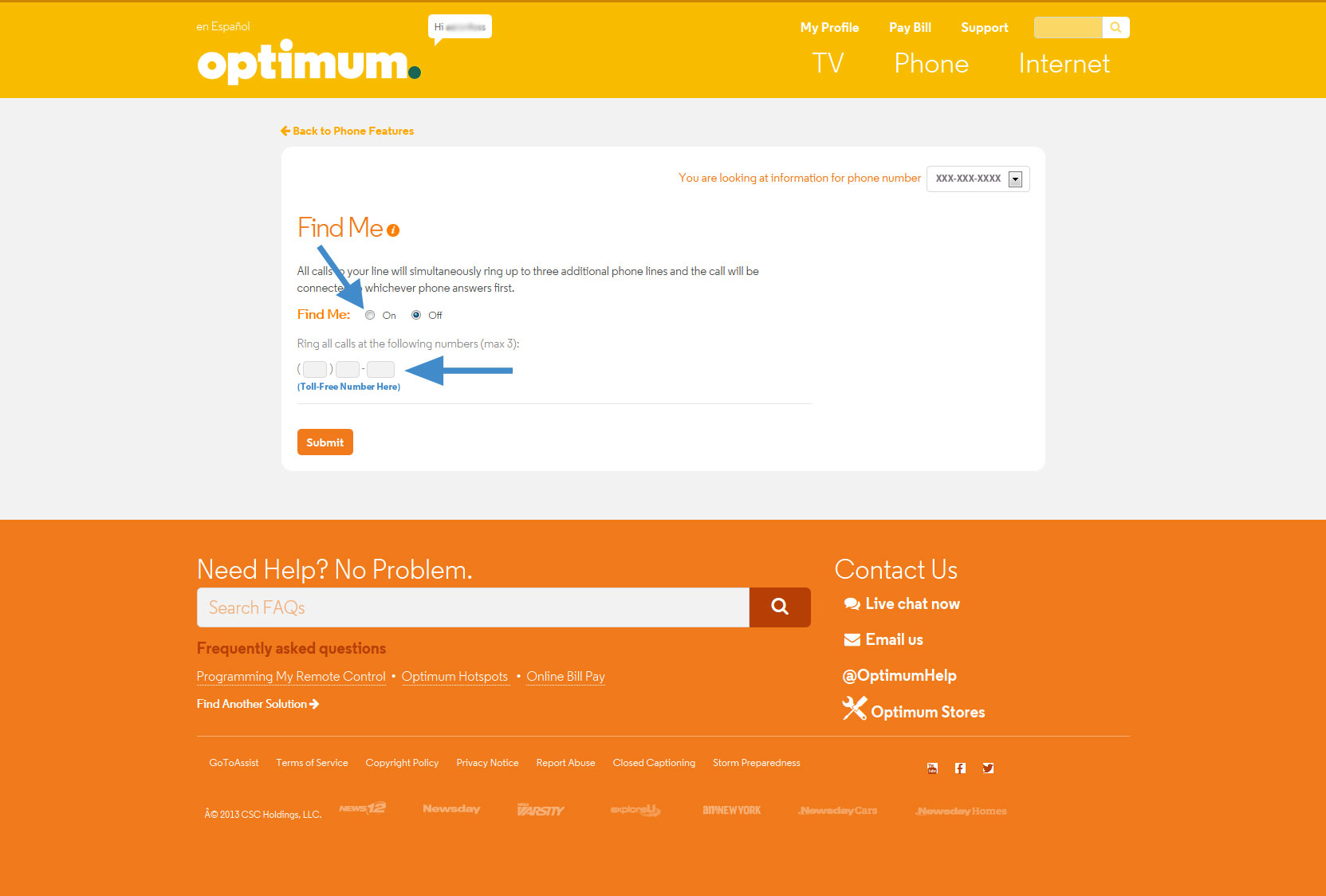Click the Optimum Stores tools icon
The height and width of the screenshot is (896, 1326).
click(x=854, y=709)
